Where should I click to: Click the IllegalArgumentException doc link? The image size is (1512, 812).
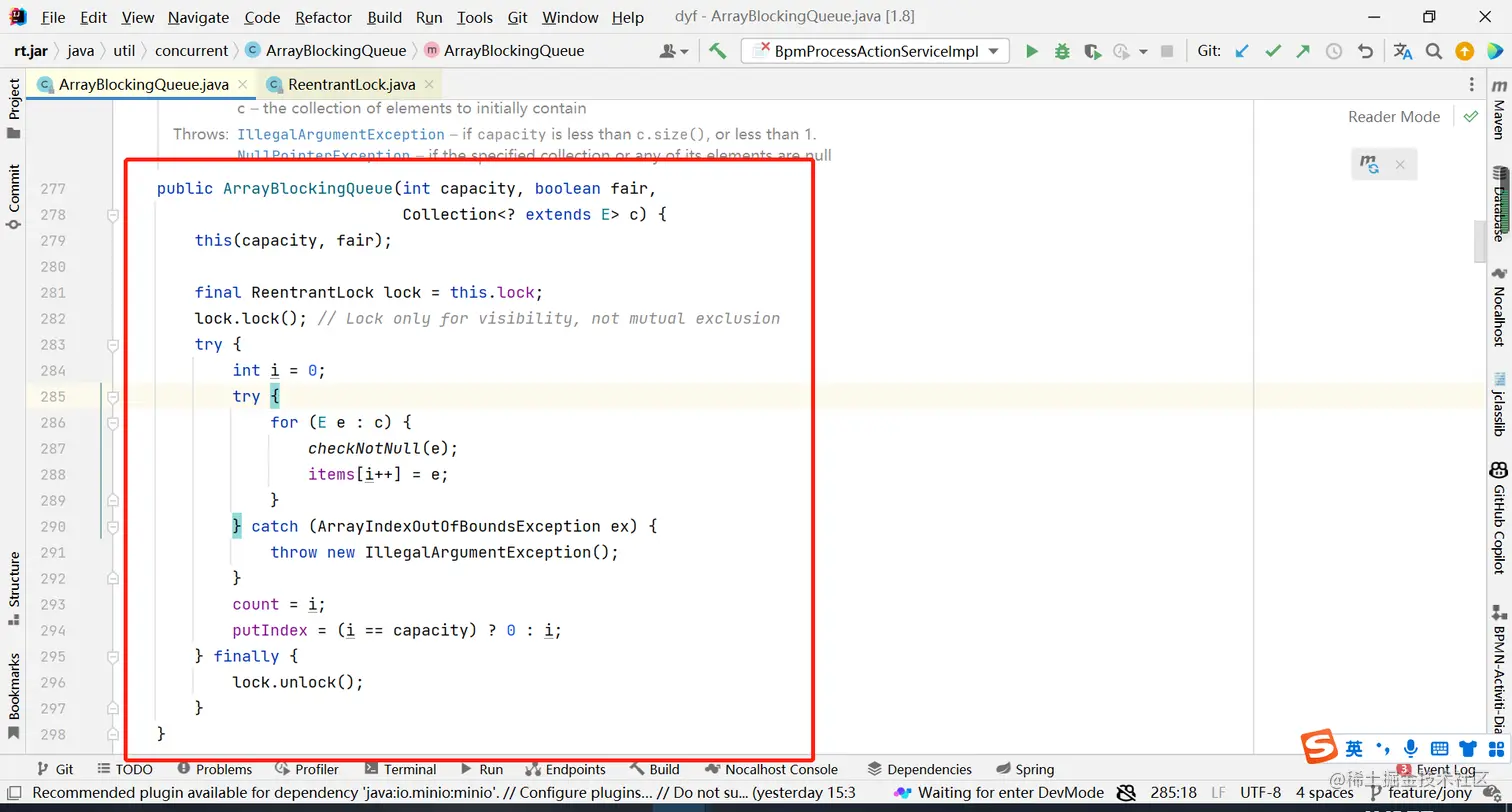(341, 134)
